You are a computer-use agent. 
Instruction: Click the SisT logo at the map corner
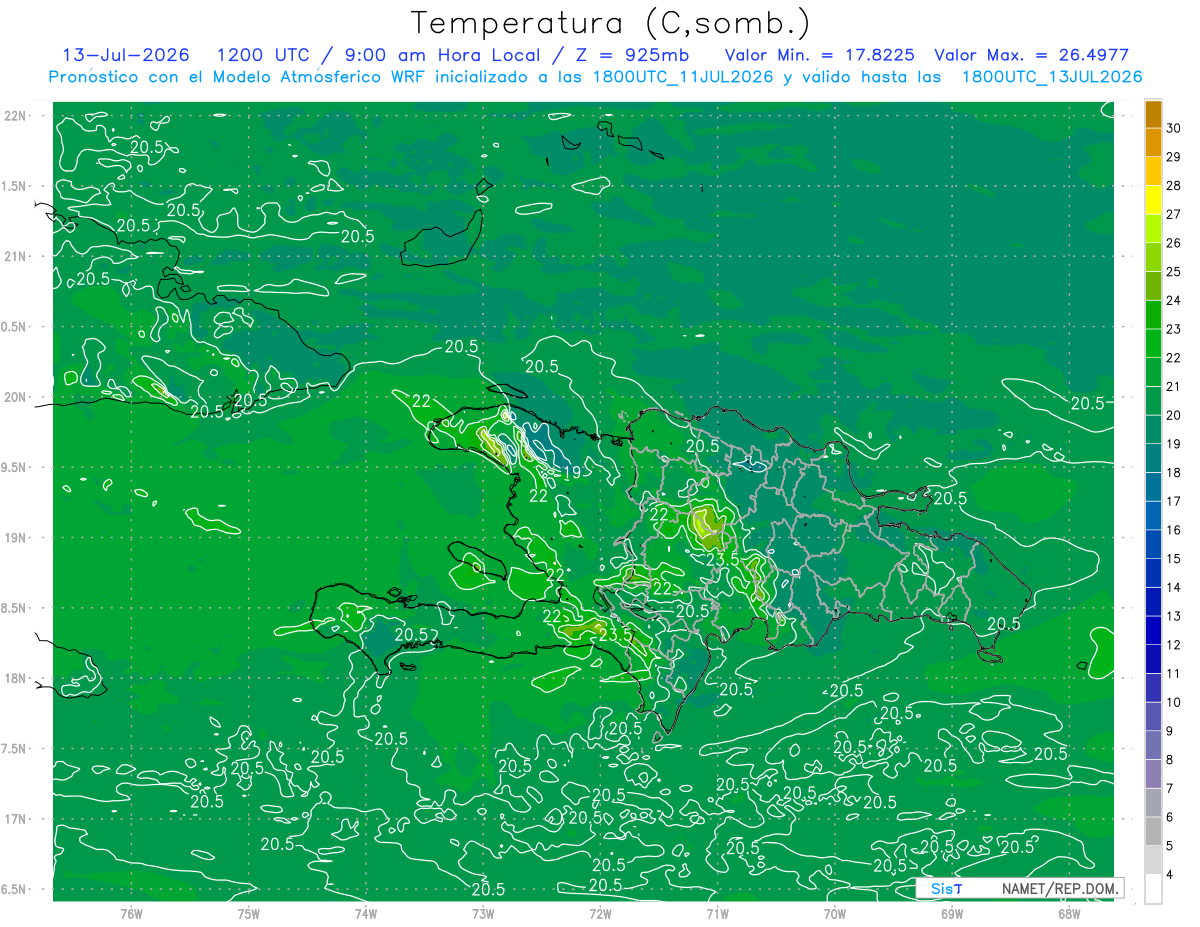(x=946, y=888)
